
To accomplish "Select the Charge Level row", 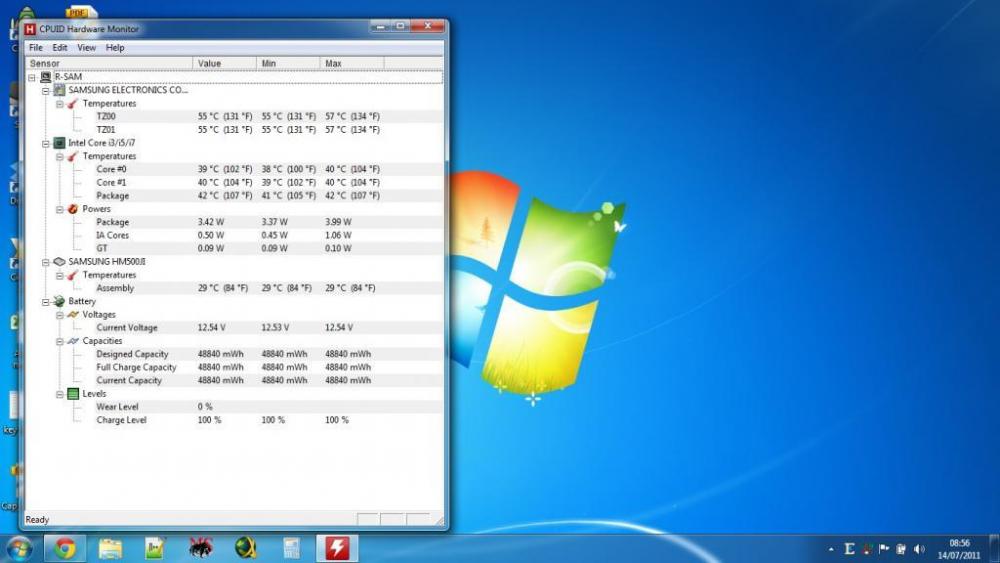I will pyautogui.click(x=121, y=420).
